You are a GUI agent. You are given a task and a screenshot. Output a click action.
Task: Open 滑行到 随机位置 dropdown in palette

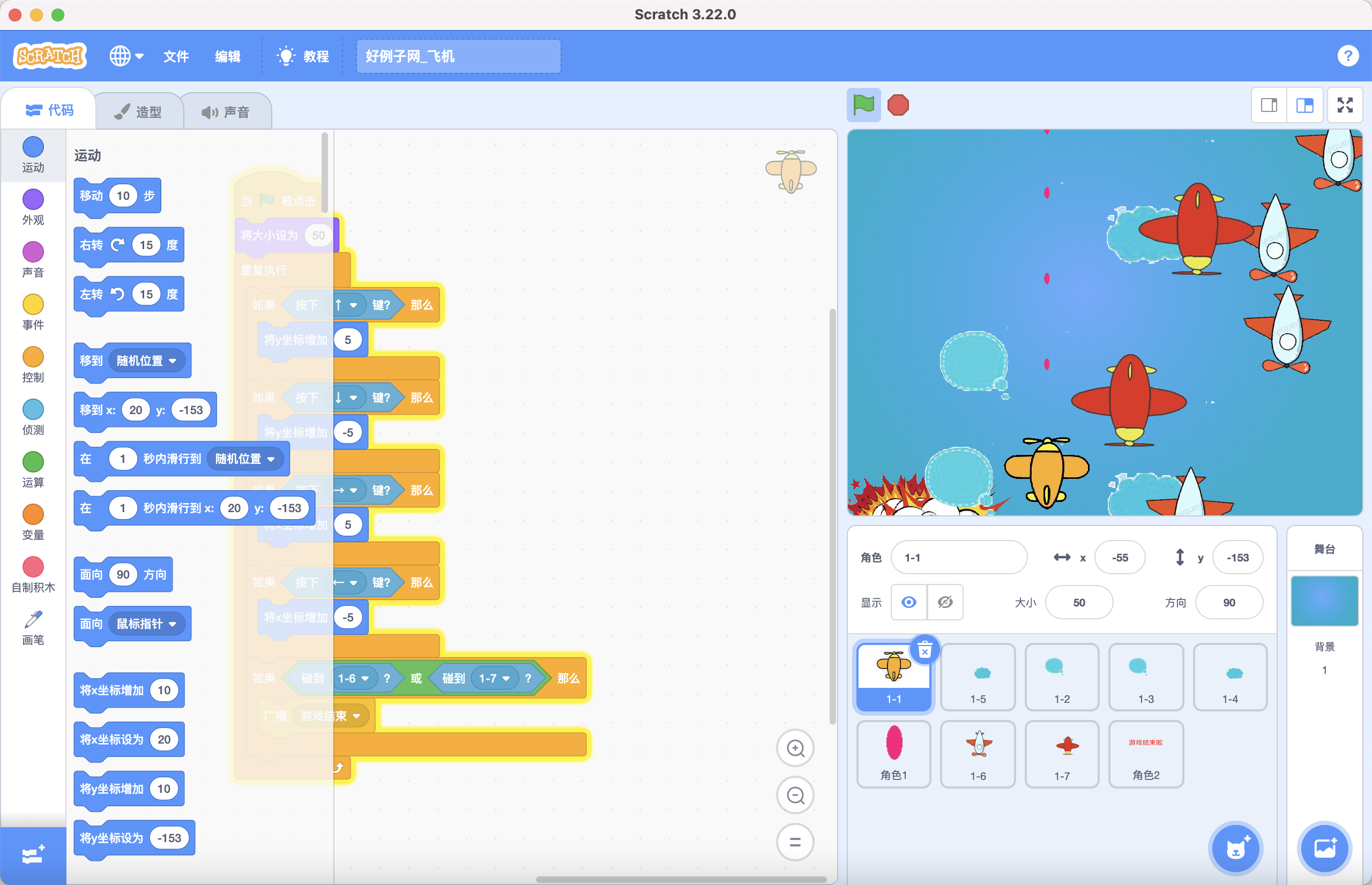tap(244, 459)
